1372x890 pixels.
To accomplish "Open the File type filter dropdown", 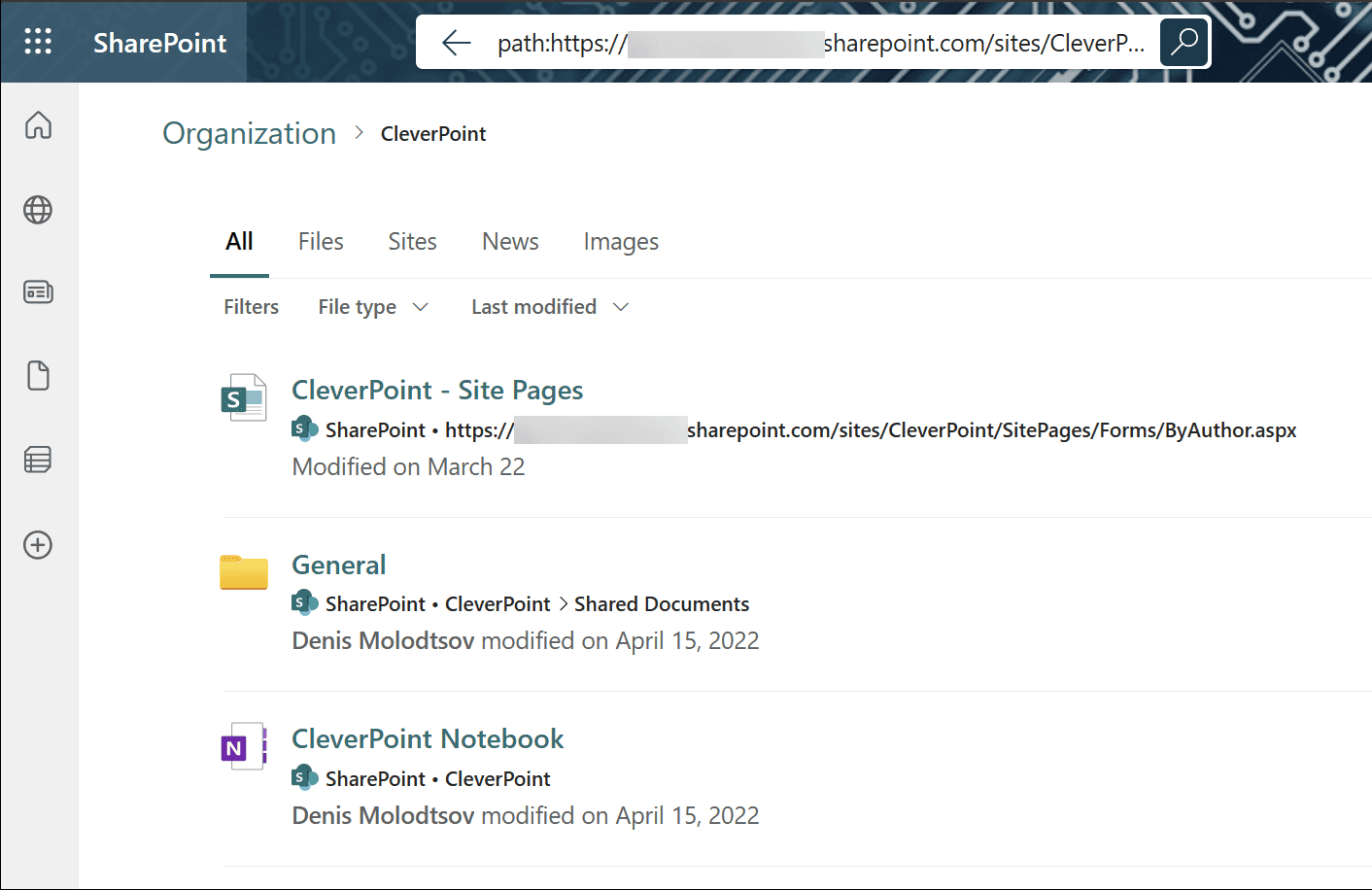I will coord(373,306).
